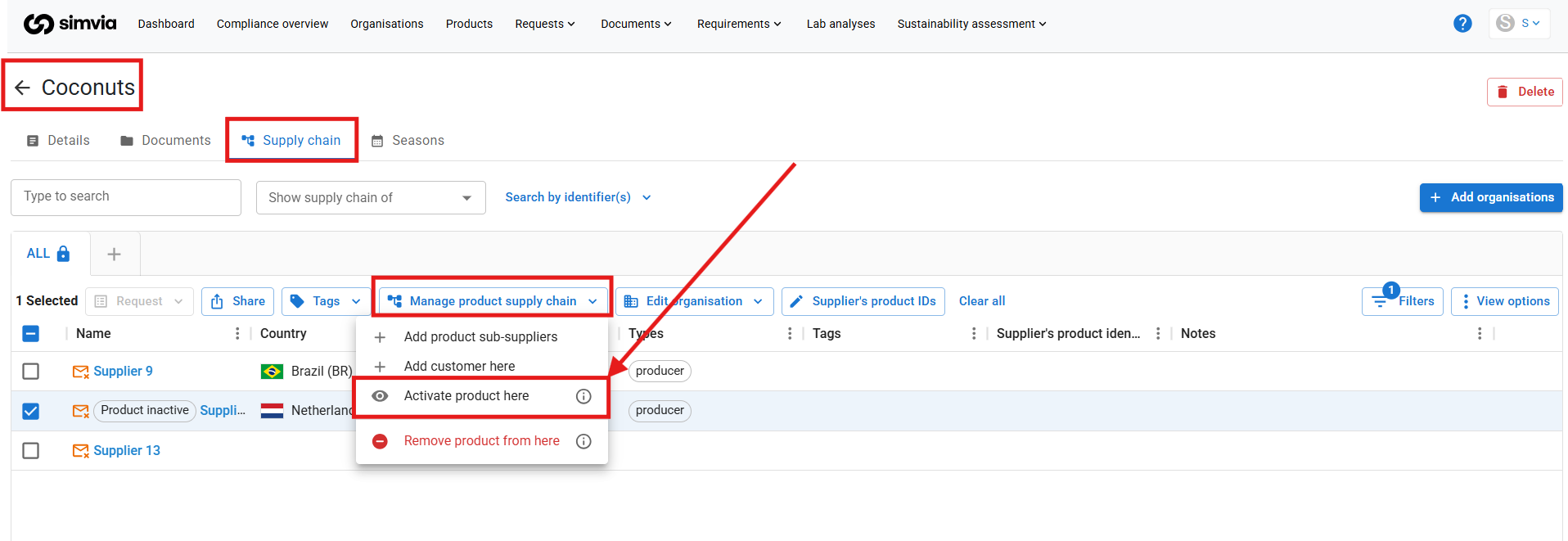Expand Search by identifier(s)
This screenshot has width=1568, height=541.
tap(578, 197)
